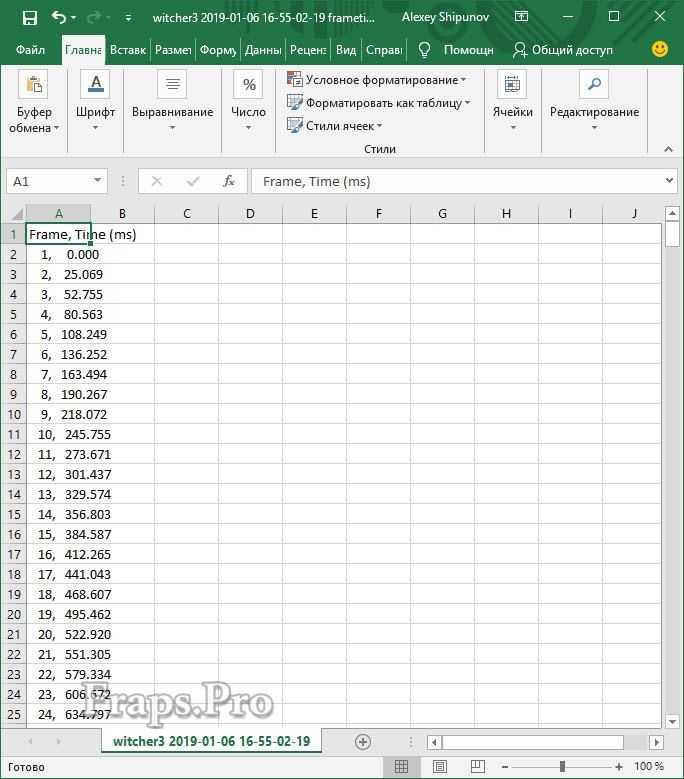Open Условное форматирование menu
The image size is (684, 779).
coord(377,79)
